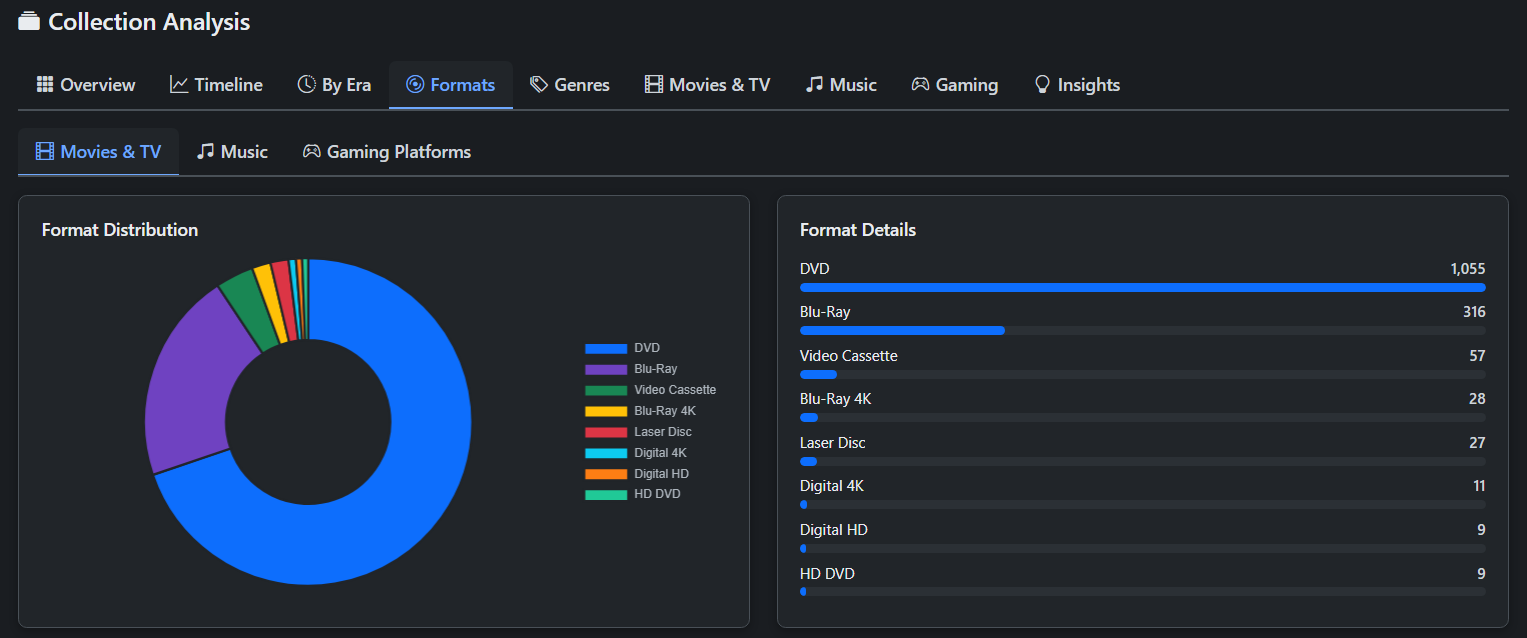Click the Laser Disc red legend swatch

pyautogui.click(x=605, y=432)
